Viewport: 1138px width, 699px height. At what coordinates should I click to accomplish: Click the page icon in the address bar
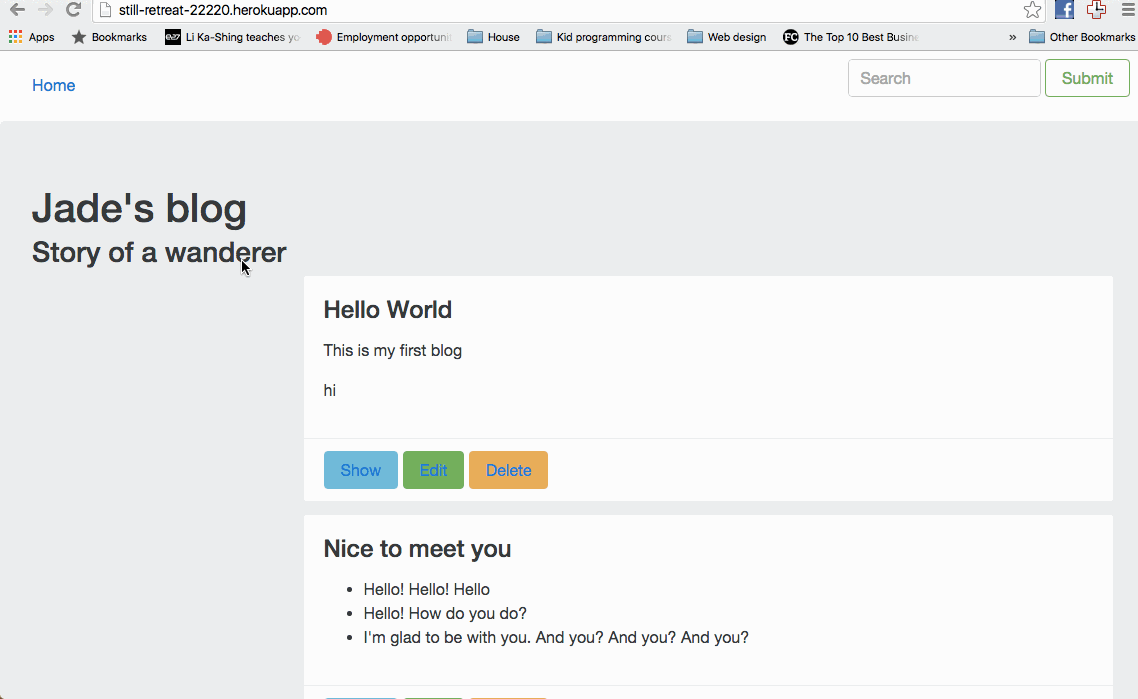105,10
